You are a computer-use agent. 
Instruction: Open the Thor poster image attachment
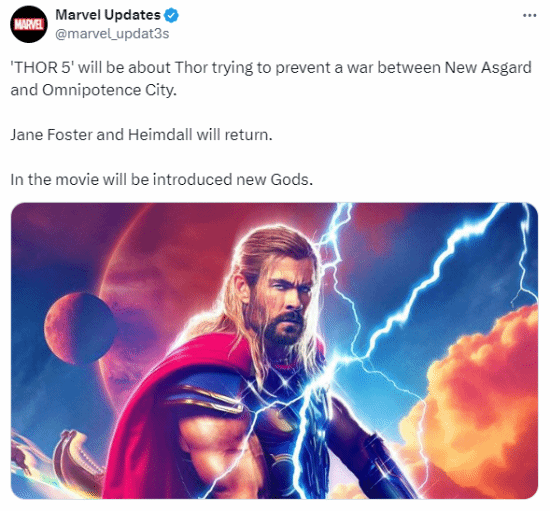pos(274,350)
